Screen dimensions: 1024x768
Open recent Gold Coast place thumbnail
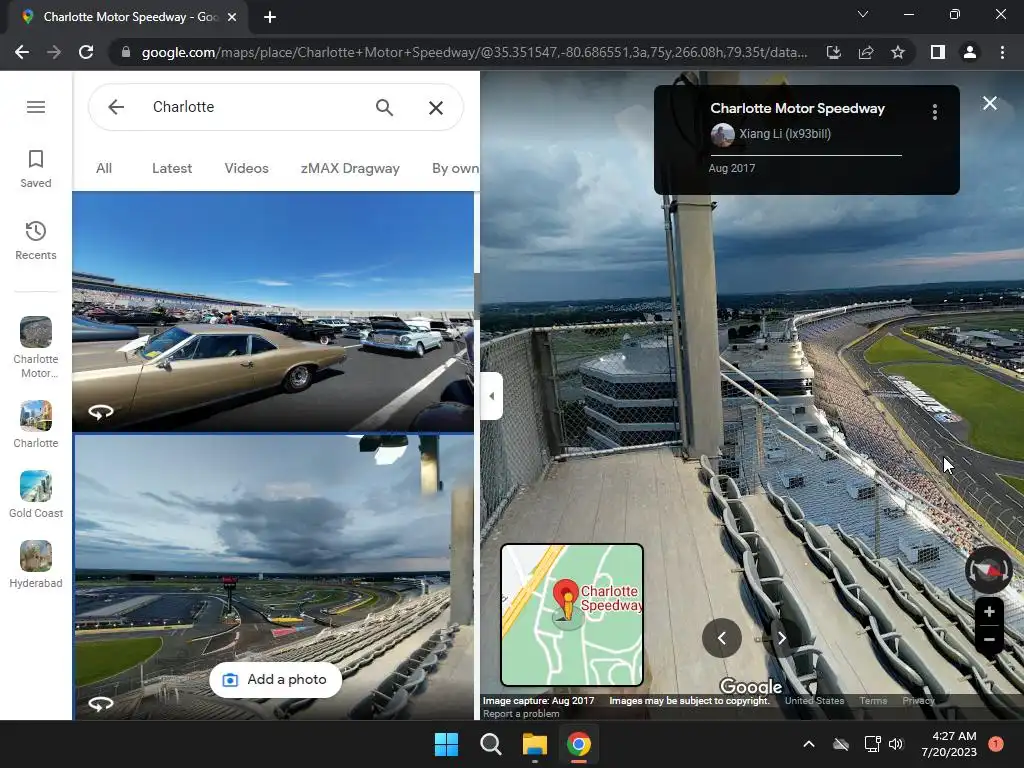point(36,494)
